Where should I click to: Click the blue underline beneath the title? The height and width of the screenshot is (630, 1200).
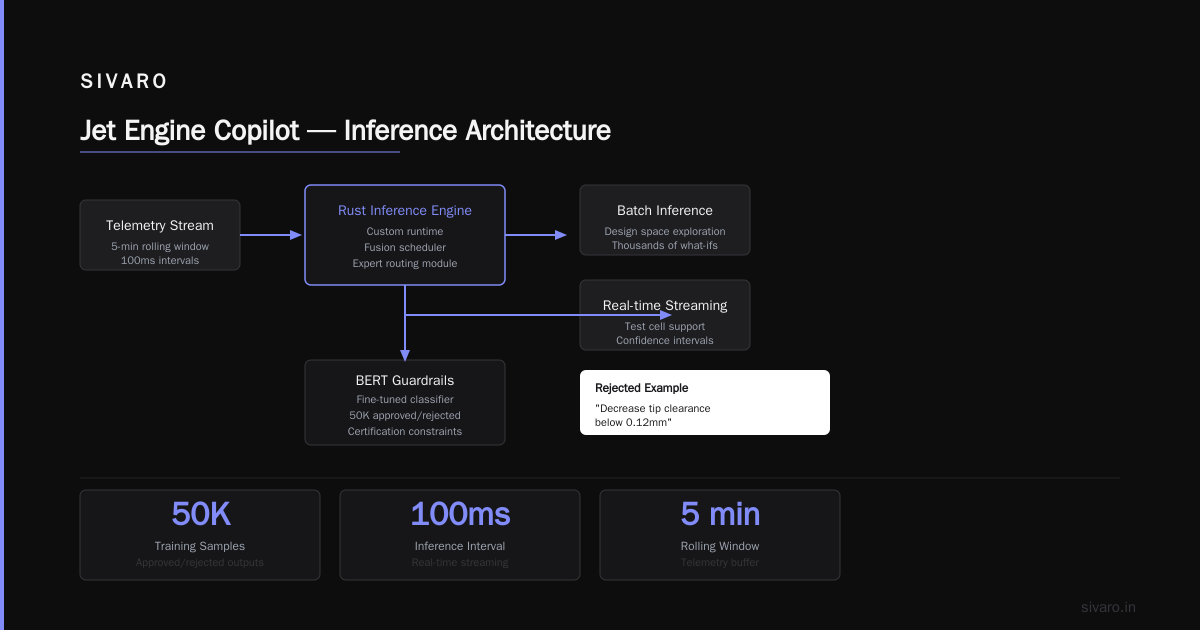240,152
